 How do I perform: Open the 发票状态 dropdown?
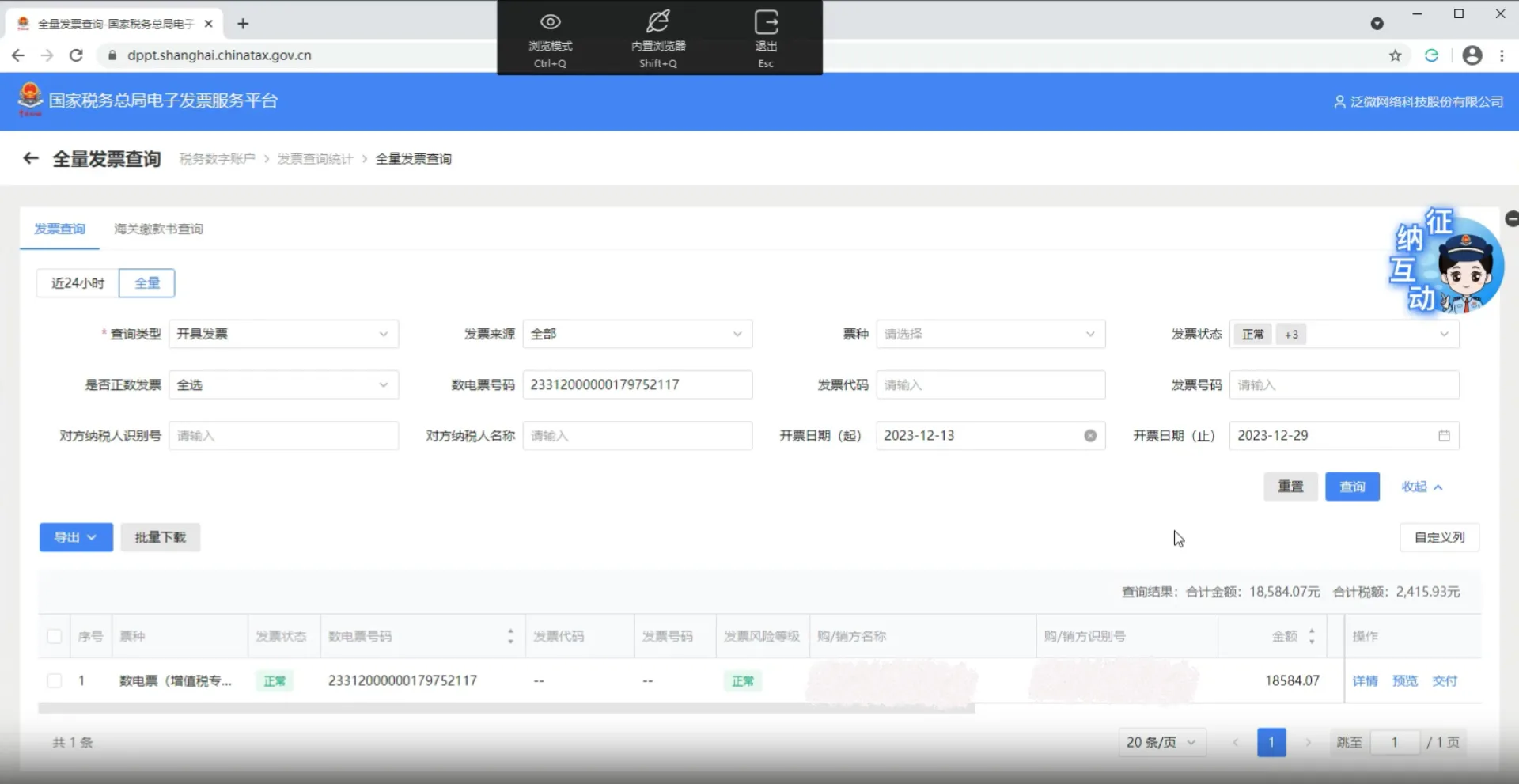click(1344, 334)
